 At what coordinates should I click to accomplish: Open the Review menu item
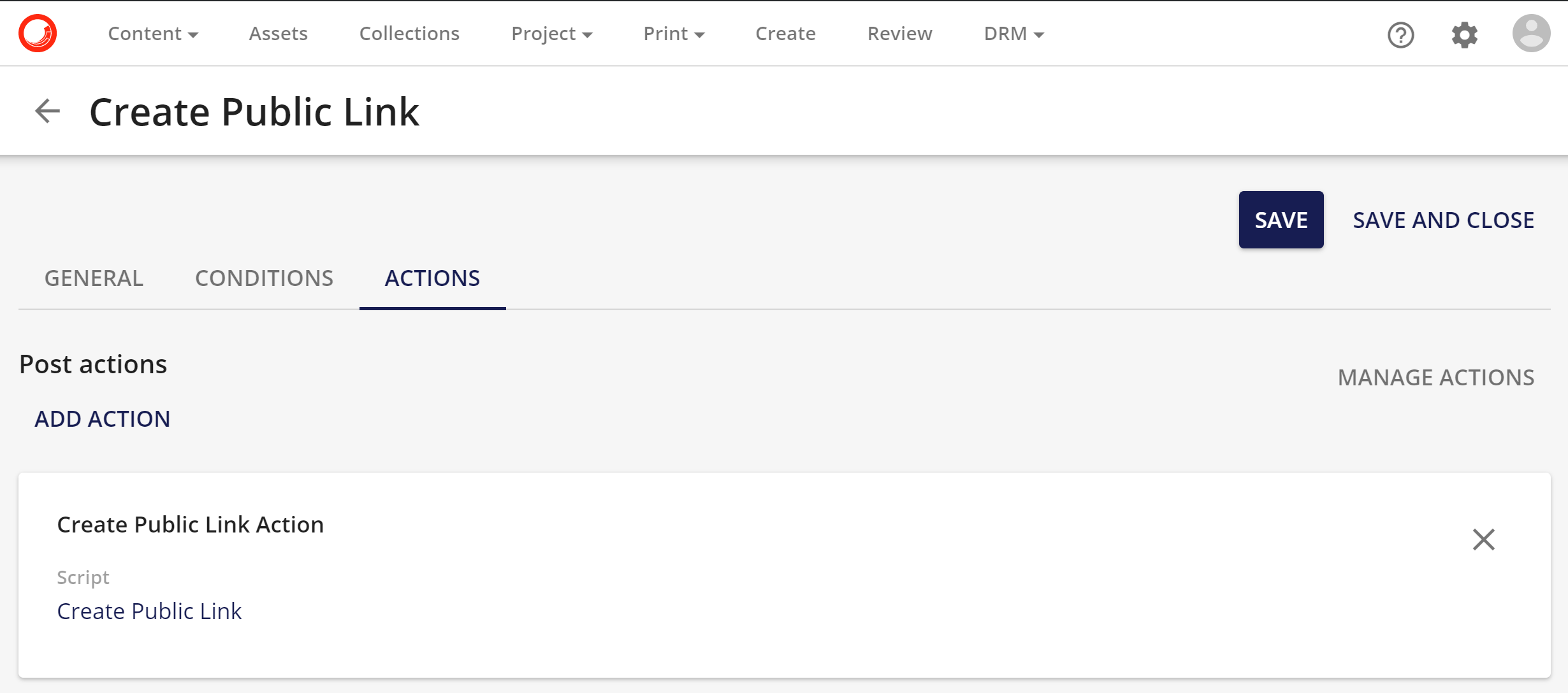(x=899, y=33)
